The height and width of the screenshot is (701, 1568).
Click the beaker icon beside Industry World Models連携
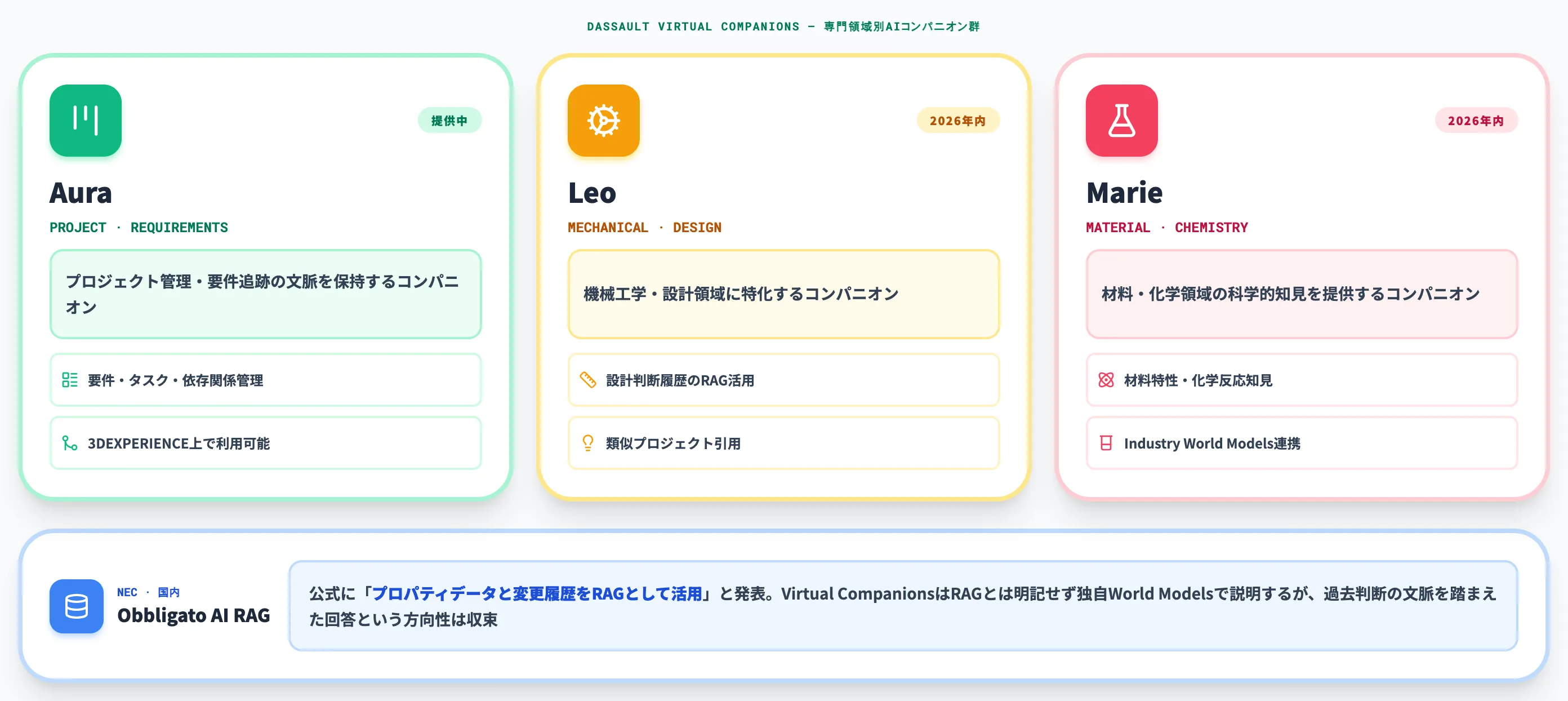pos(1106,443)
